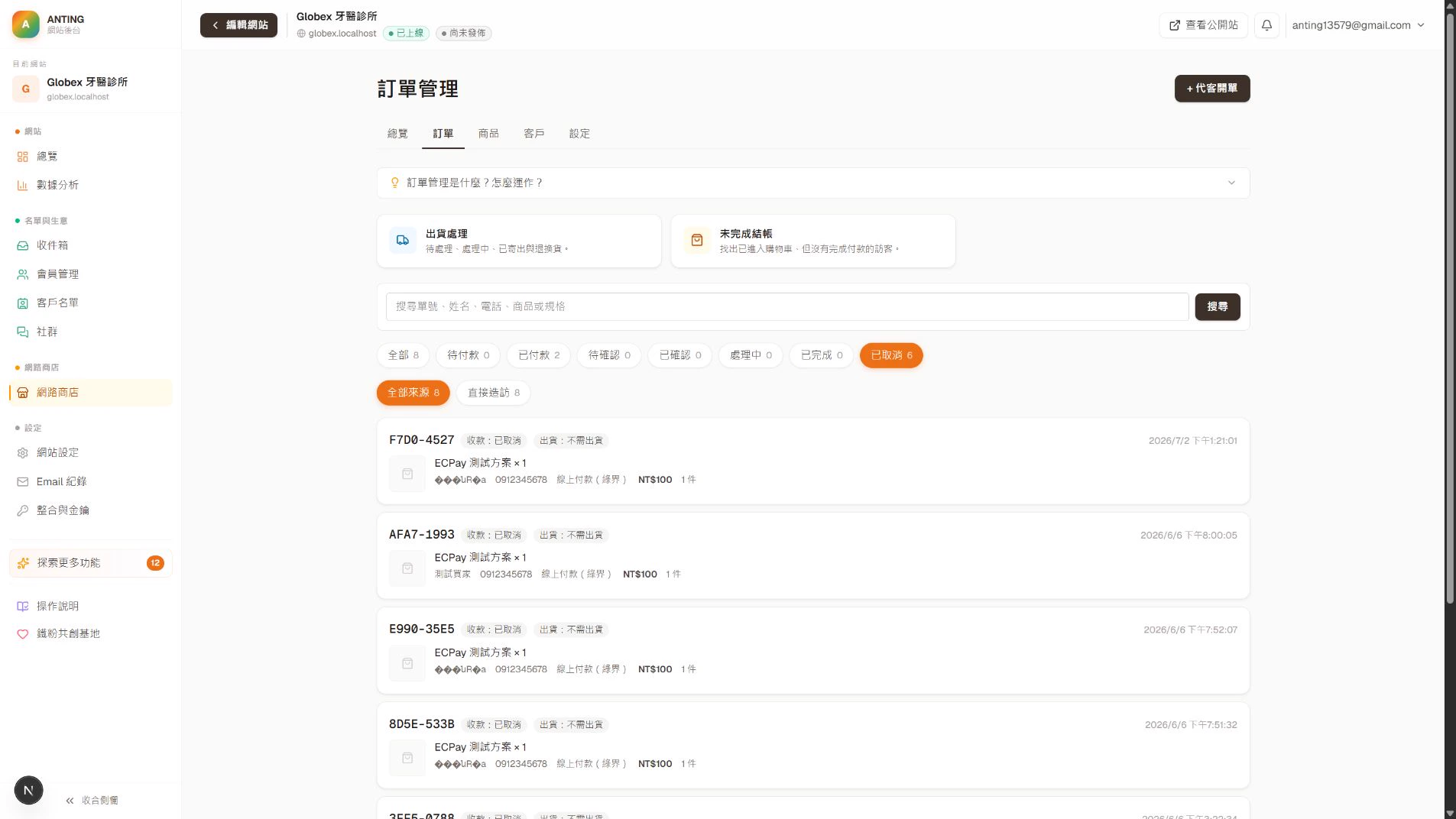Image resolution: width=1456 pixels, height=819 pixels.
Task: Open Email 紀錄 page
Action: (90, 481)
